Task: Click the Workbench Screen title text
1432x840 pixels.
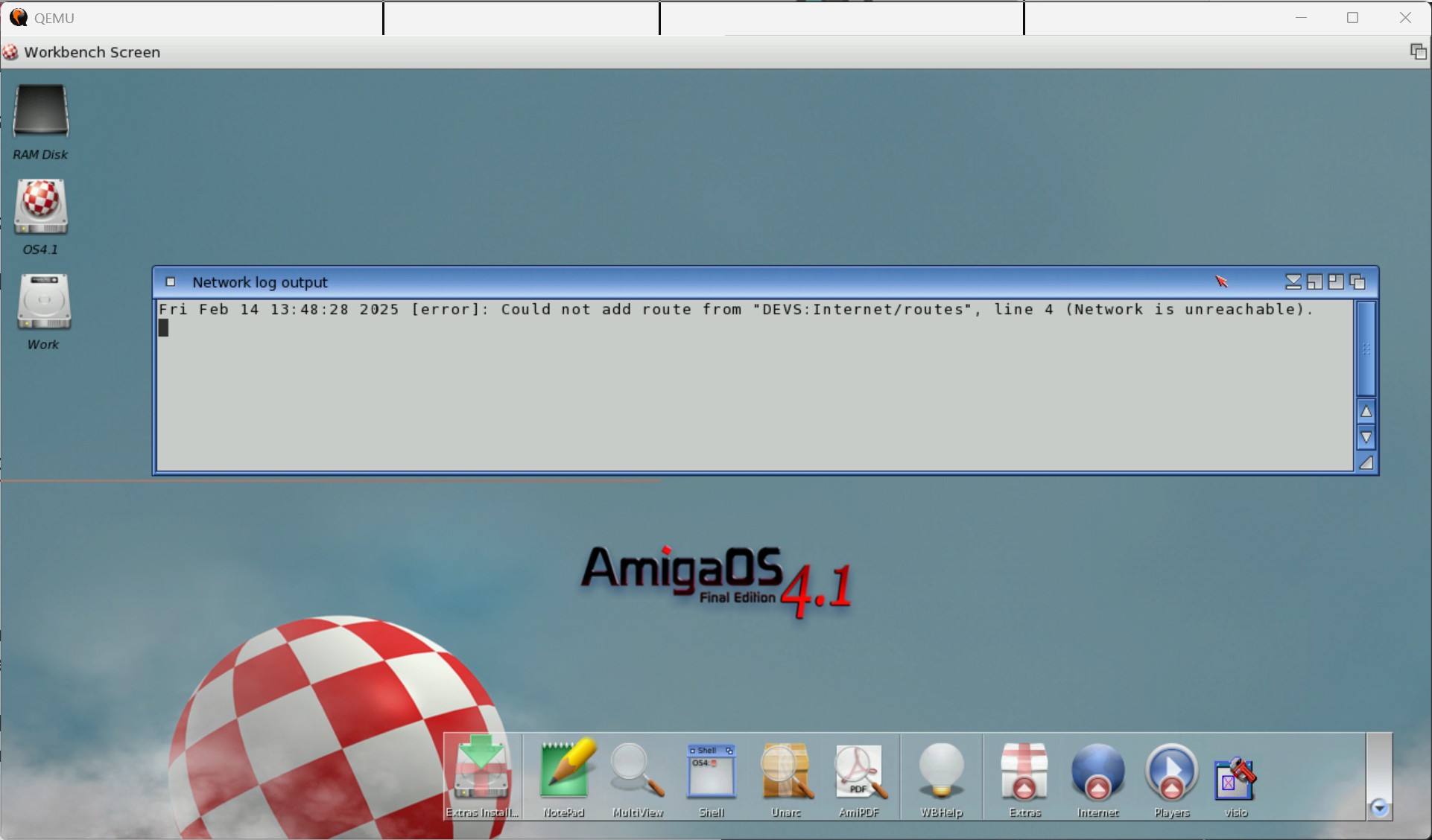Action: coord(92,52)
